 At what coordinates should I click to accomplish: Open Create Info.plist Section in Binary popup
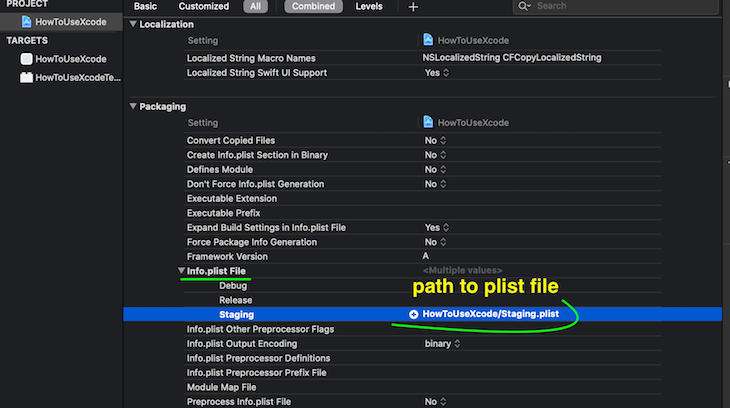pyautogui.click(x=435, y=155)
